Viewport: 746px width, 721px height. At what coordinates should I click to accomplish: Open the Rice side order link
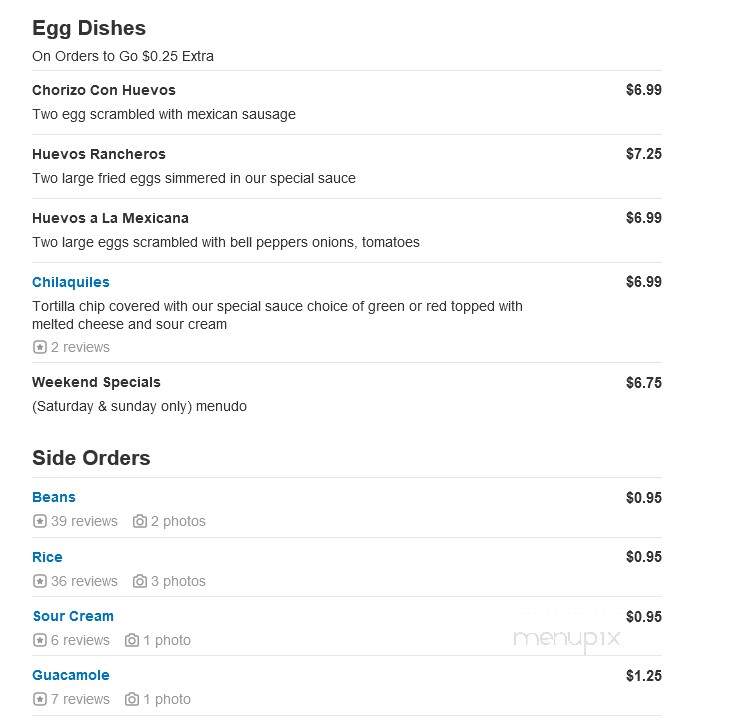[47, 557]
